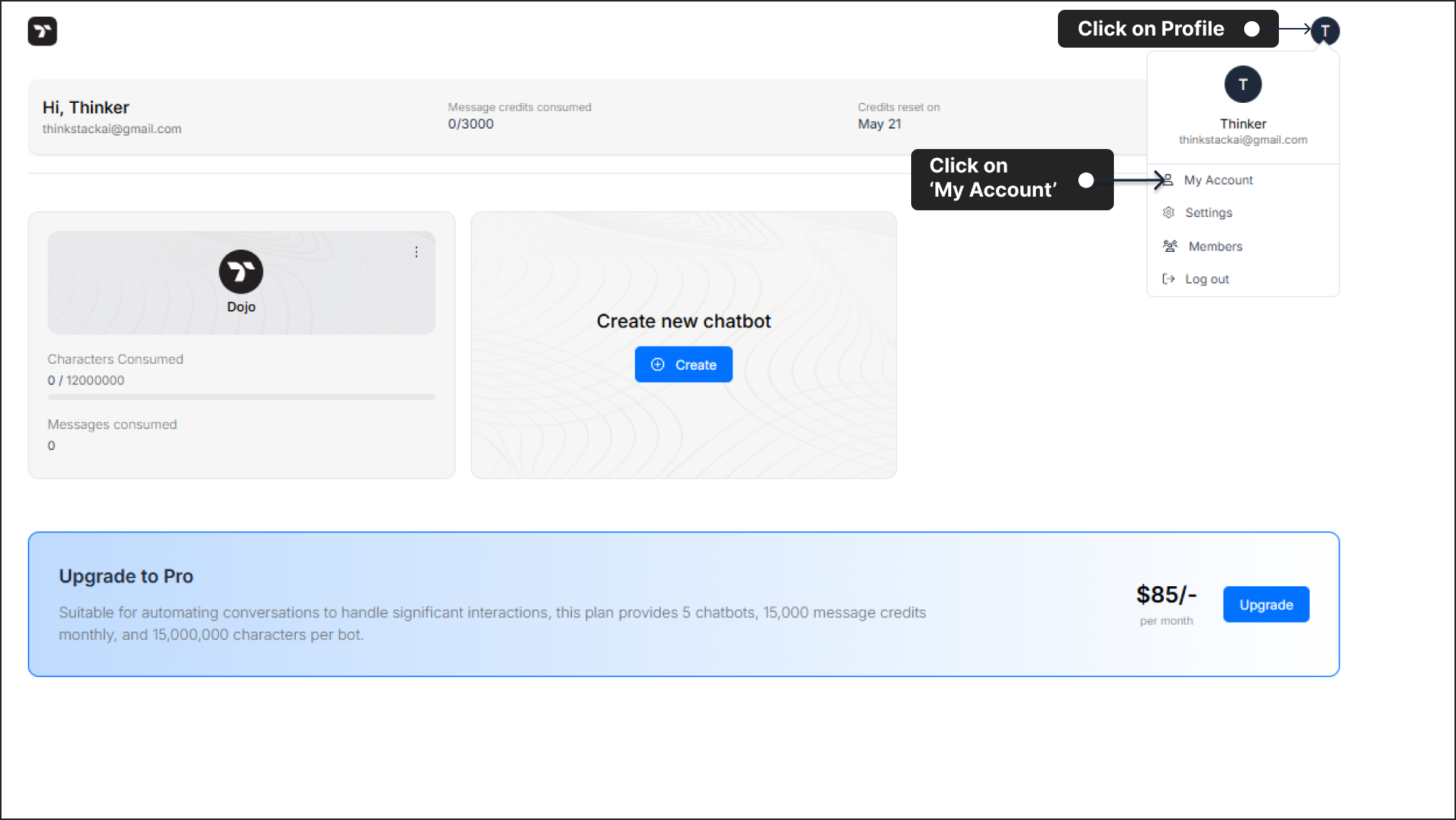Click the Characters Consumed progress bar
Viewport: 1456px width, 820px height.
click(x=241, y=396)
